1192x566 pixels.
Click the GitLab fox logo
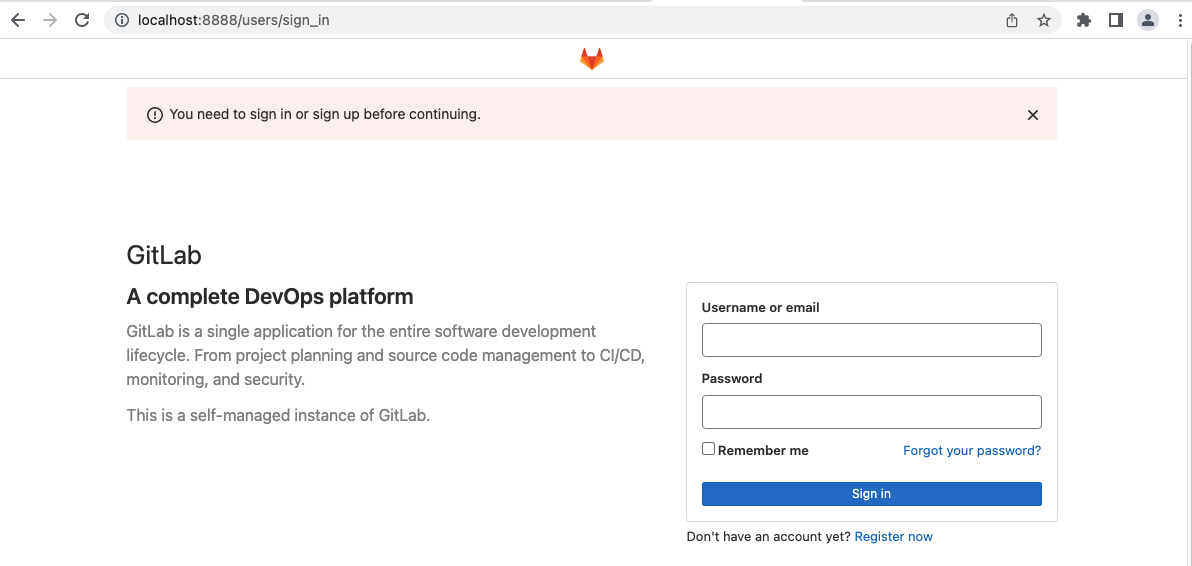[x=592, y=60]
